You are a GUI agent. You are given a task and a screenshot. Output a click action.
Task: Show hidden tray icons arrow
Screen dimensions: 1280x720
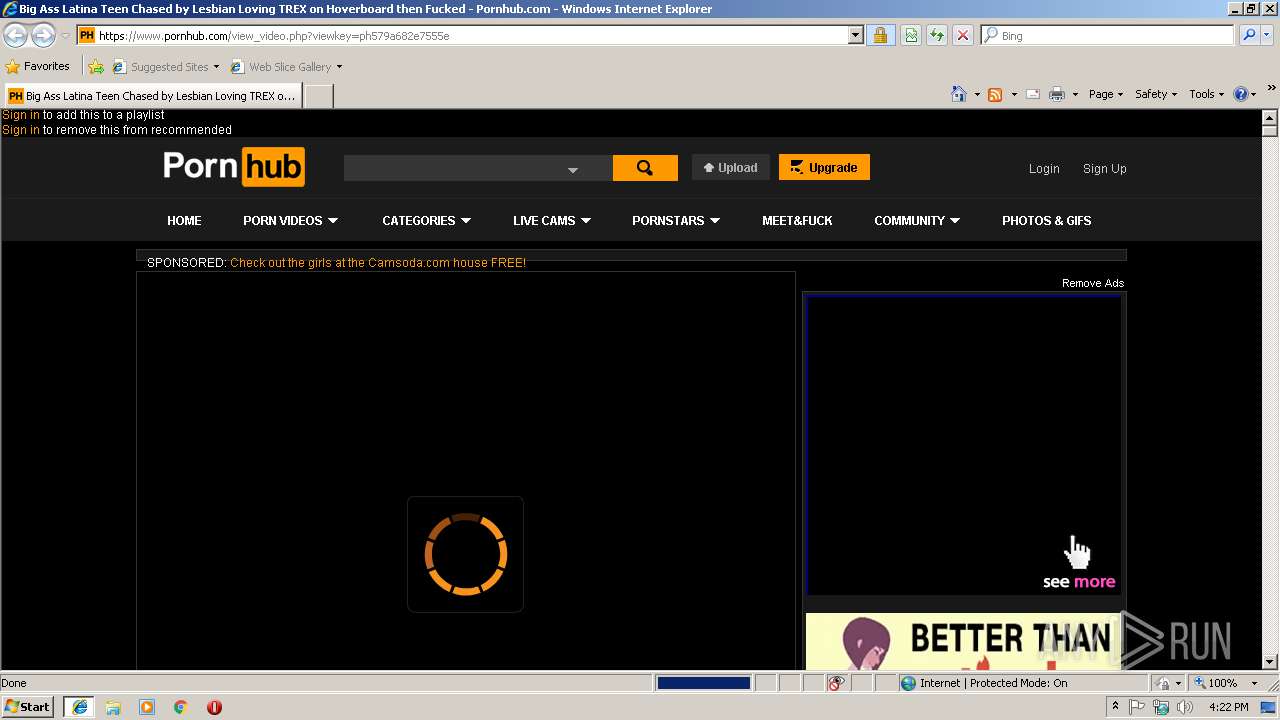[1115, 707]
